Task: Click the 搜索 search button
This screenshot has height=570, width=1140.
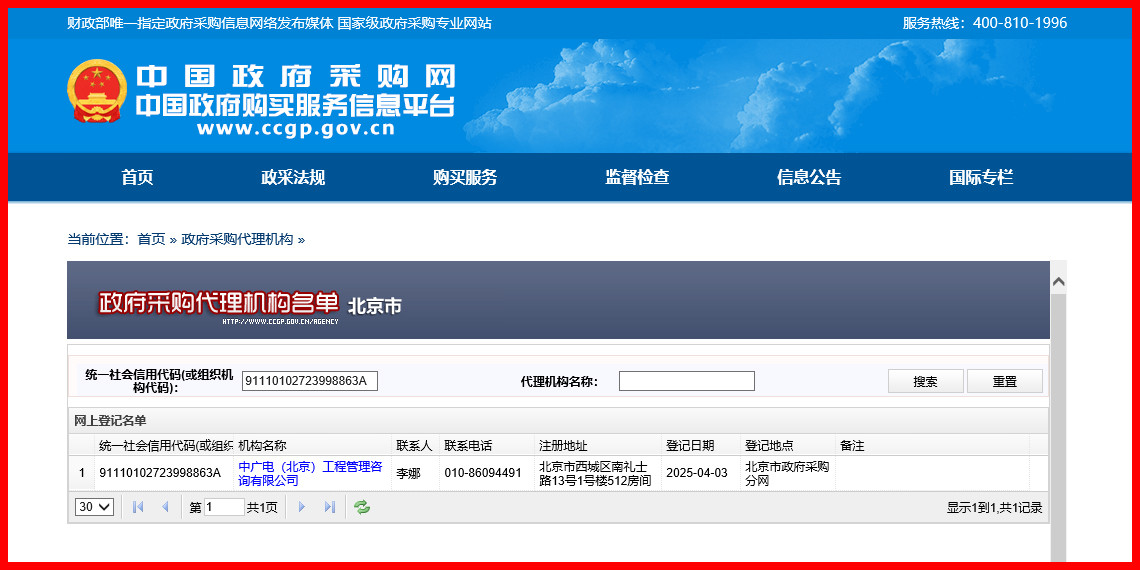Action: coord(926,381)
